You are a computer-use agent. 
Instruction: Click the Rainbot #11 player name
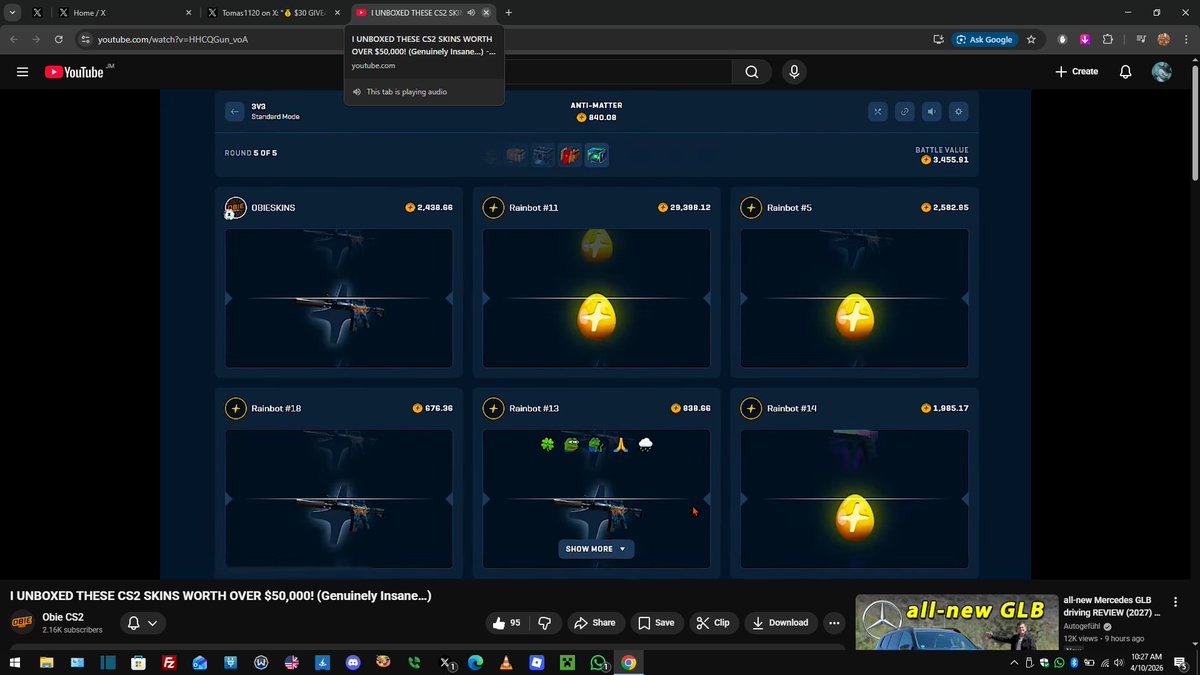534,208
